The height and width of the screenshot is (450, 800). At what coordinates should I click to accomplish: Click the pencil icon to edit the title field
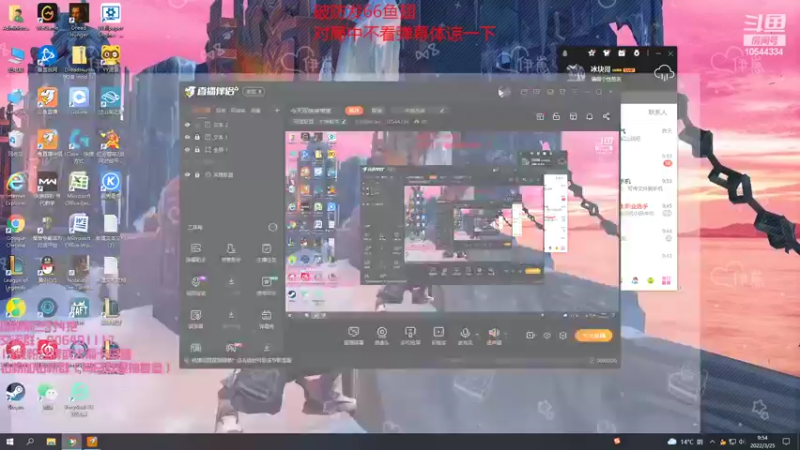442,110
